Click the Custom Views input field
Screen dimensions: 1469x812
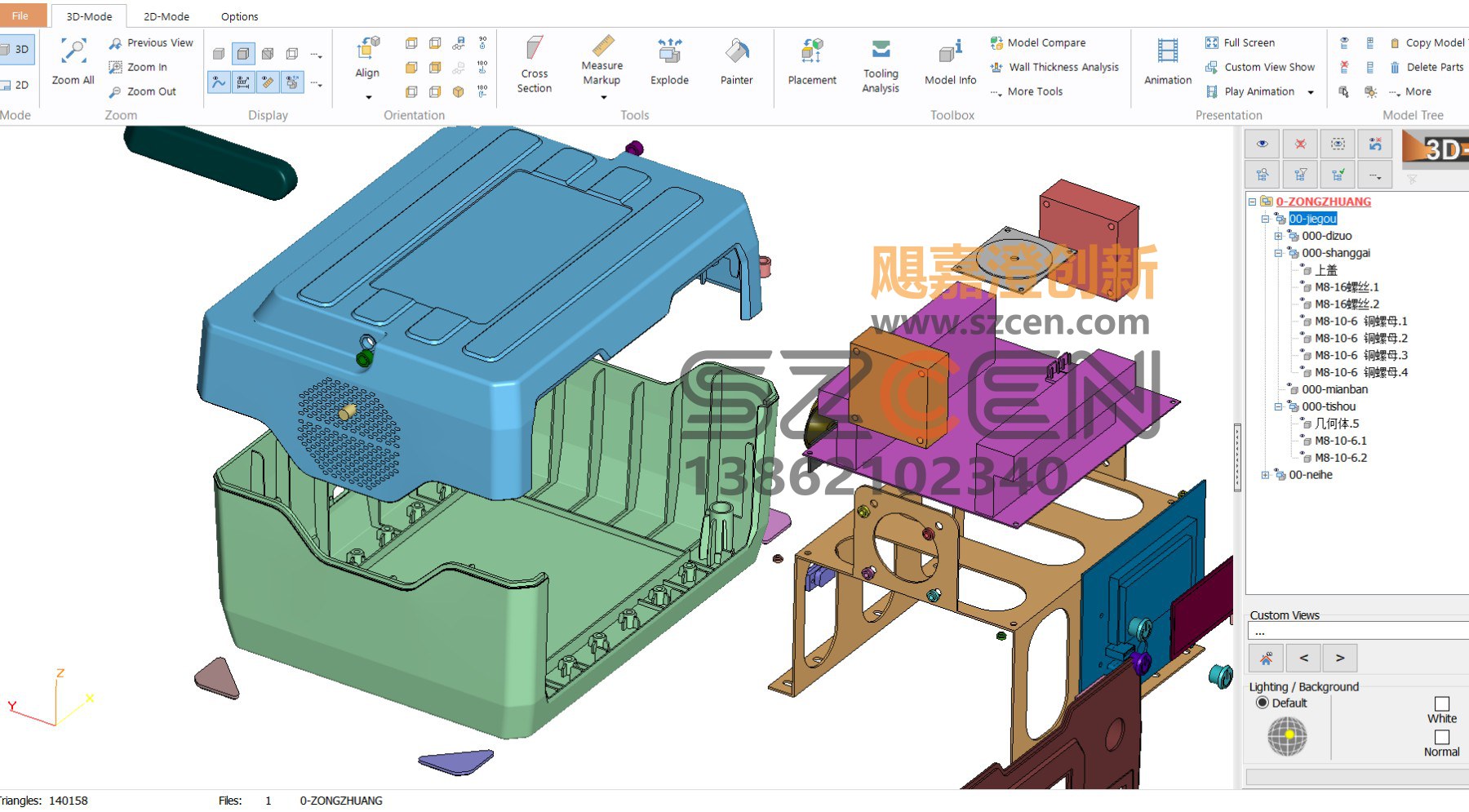(x=1358, y=631)
